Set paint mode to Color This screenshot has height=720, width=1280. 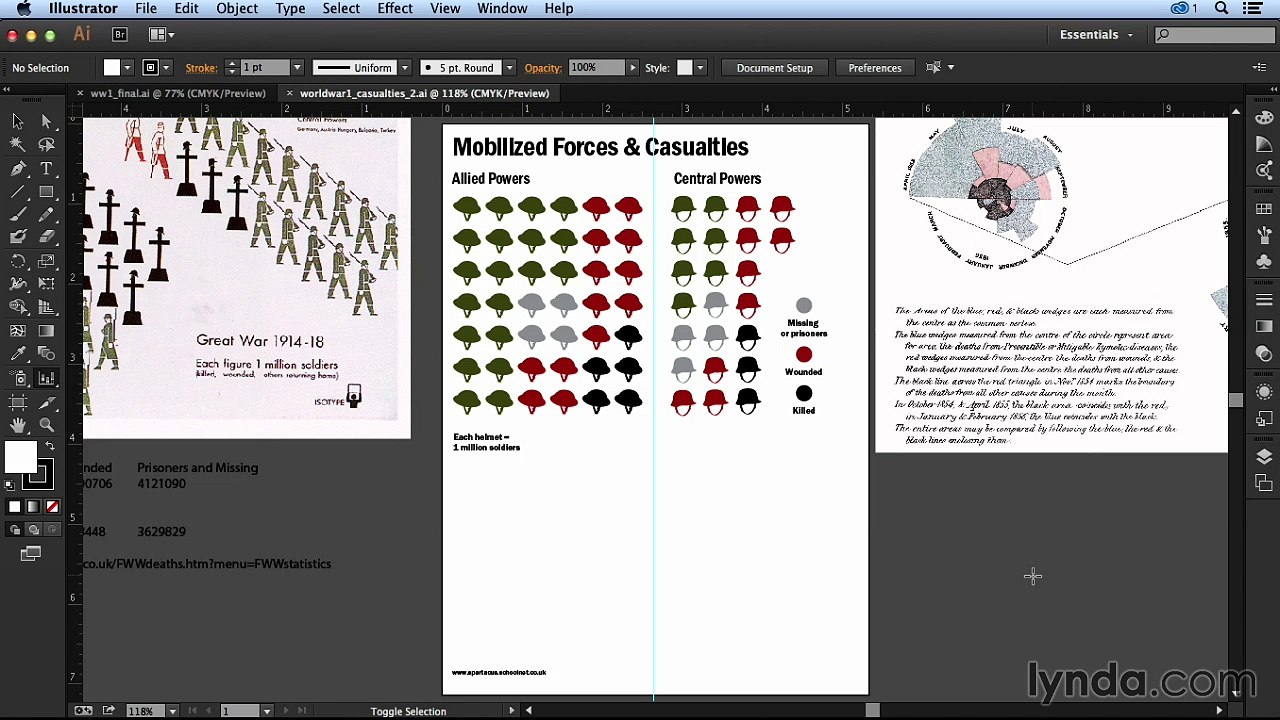point(15,507)
